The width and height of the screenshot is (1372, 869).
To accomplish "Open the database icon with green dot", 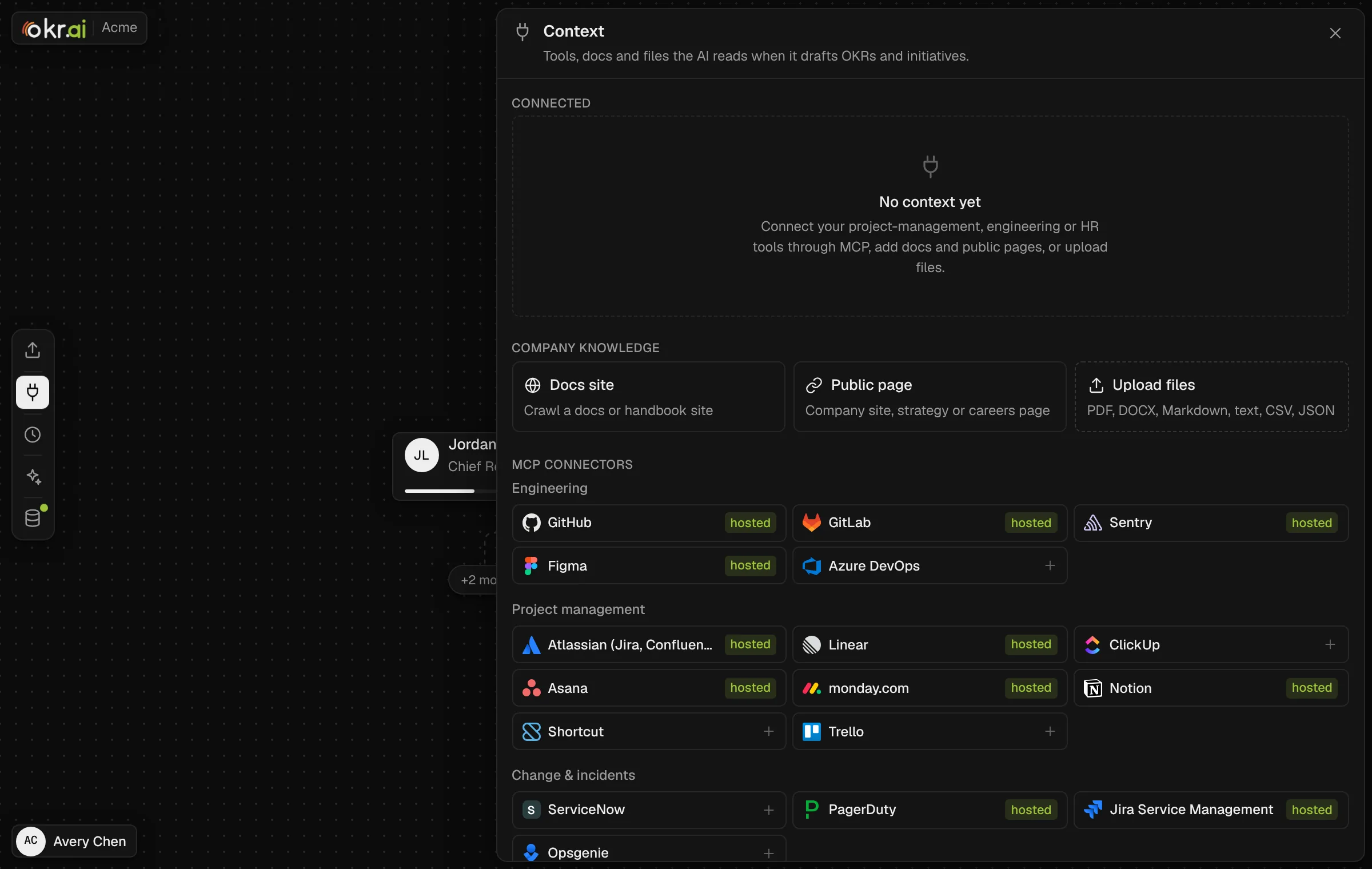I will pos(33,518).
